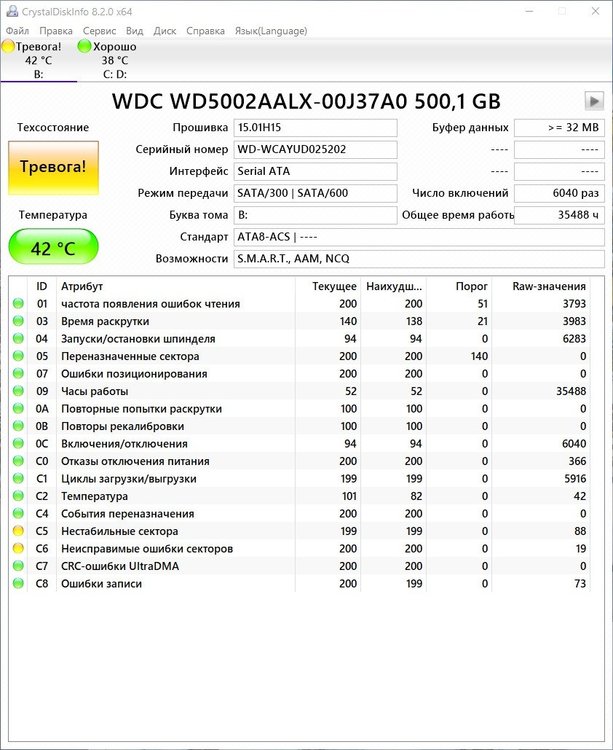Click the status dot for Часы работы
This screenshot has height=750, width=613.
click(x=18, y=391)
